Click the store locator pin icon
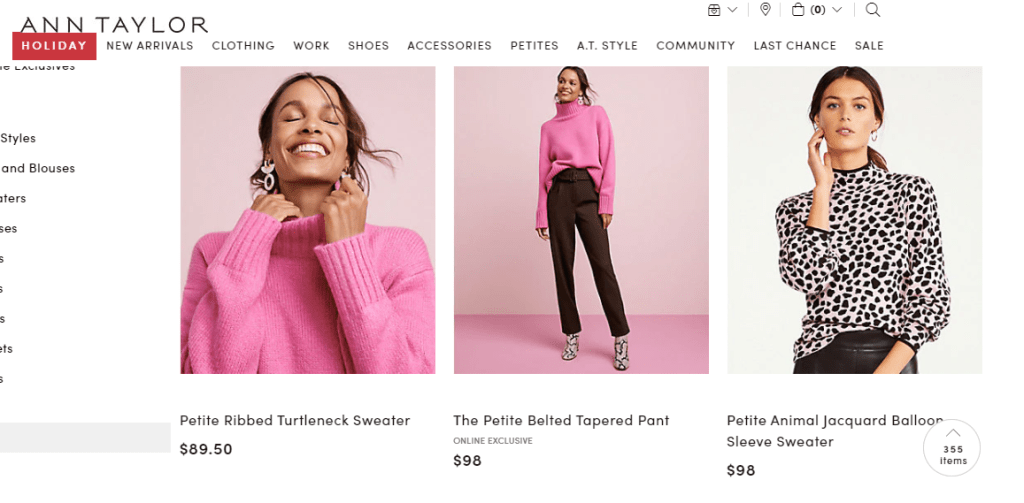The image size is (1024, 503). tap(765, 10)
